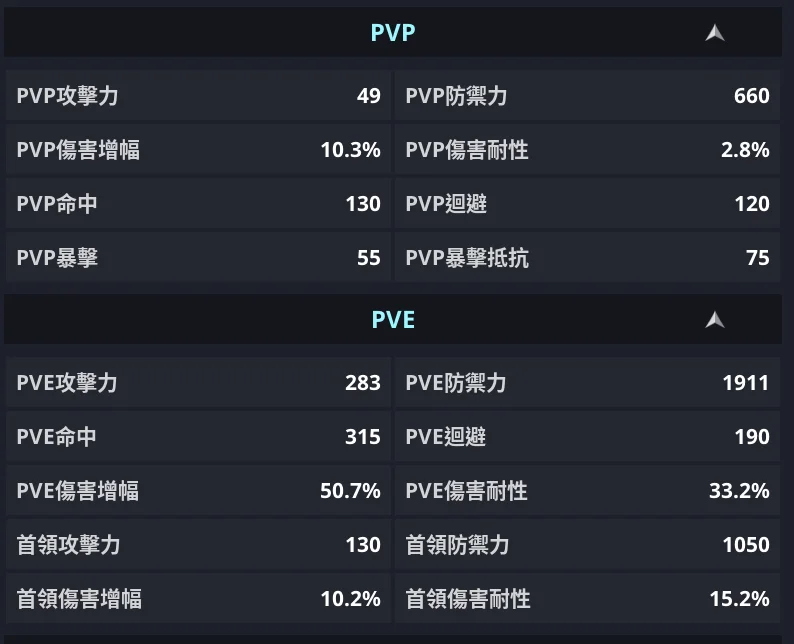Click the PVP傷害耐性 row
The width and height of the screenshot is (794, 644).
pyautogui.click(x=587, y=150)
